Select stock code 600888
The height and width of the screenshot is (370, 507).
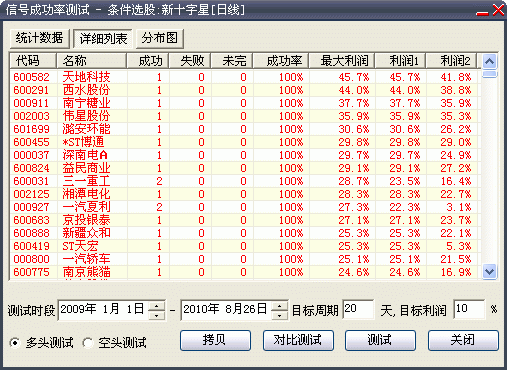pyautogui.click(x=31, y=233)
